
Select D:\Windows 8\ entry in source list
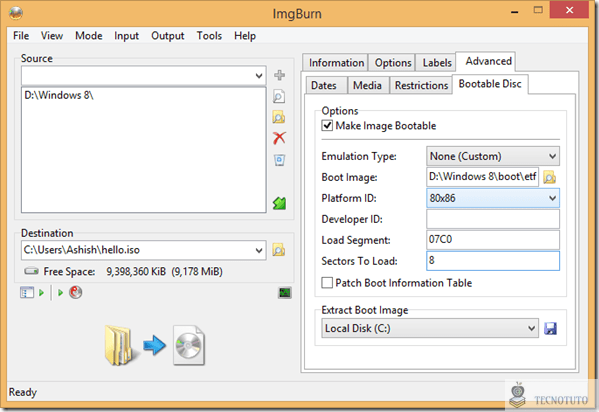click(x=59, y=95)
